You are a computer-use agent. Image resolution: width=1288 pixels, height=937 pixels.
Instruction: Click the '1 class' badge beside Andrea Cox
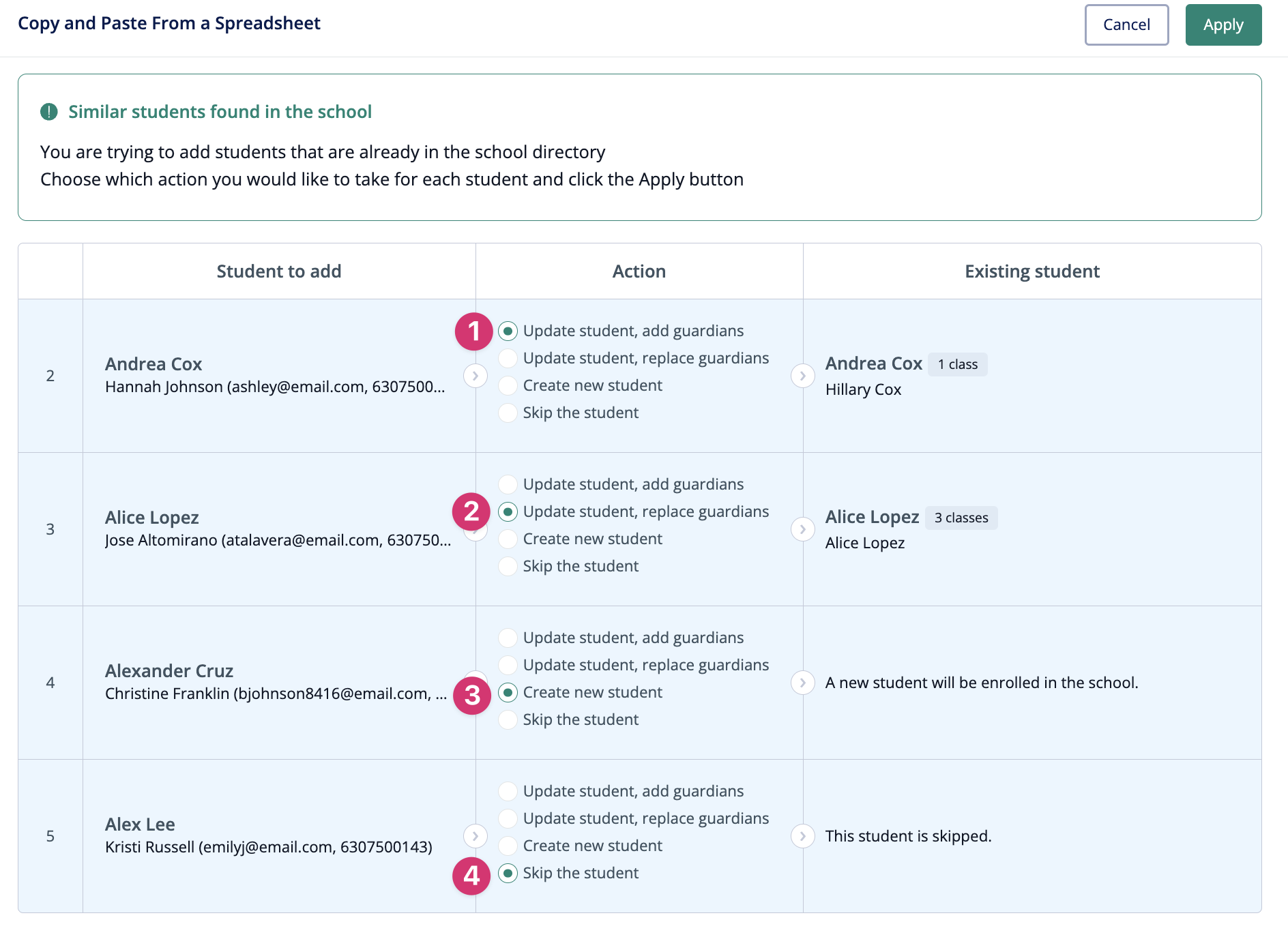[x=957, y=364]
